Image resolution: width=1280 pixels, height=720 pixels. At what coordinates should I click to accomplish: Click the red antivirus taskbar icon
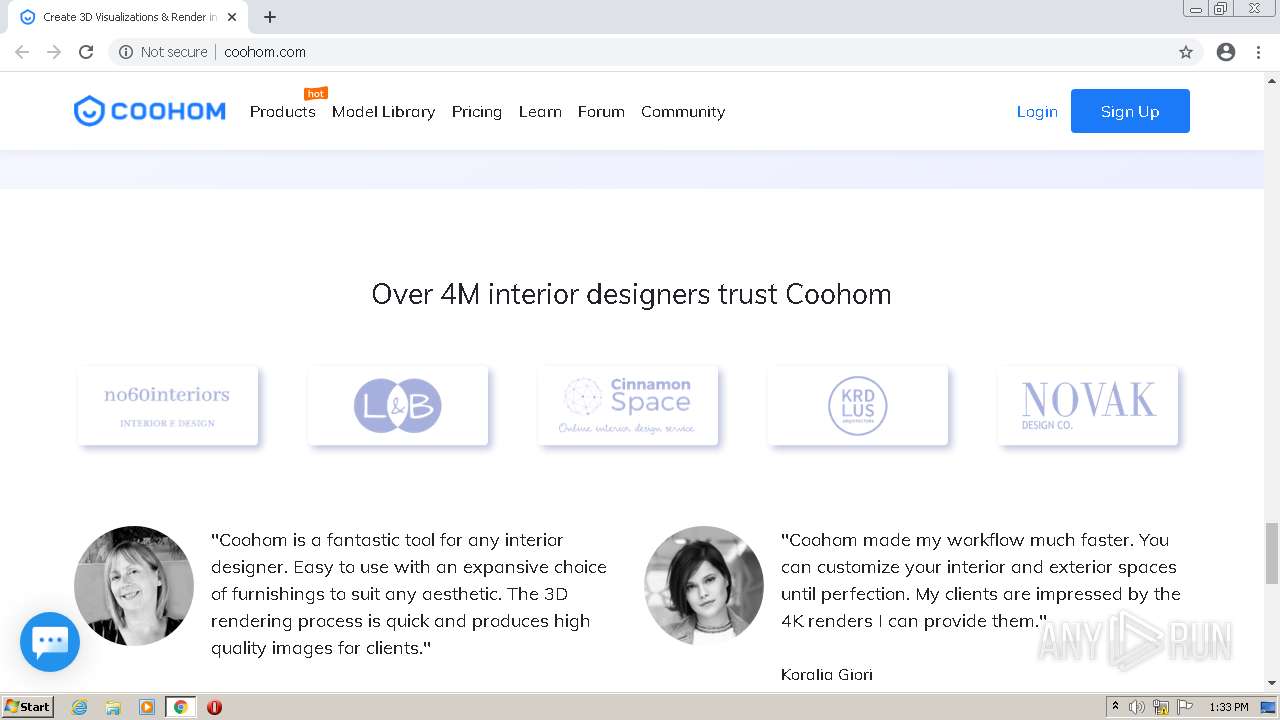point(214,707)
